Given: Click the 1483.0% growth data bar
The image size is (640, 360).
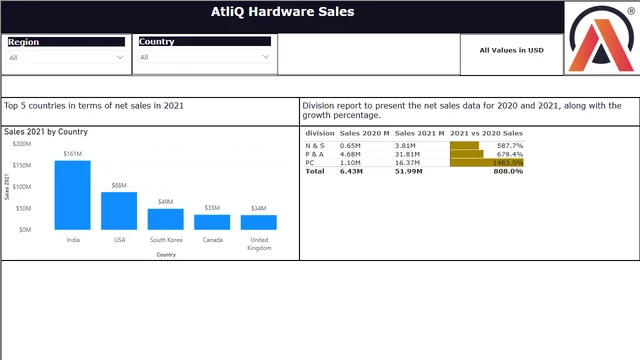Looking at the screenshot, I should click(487, 162).
